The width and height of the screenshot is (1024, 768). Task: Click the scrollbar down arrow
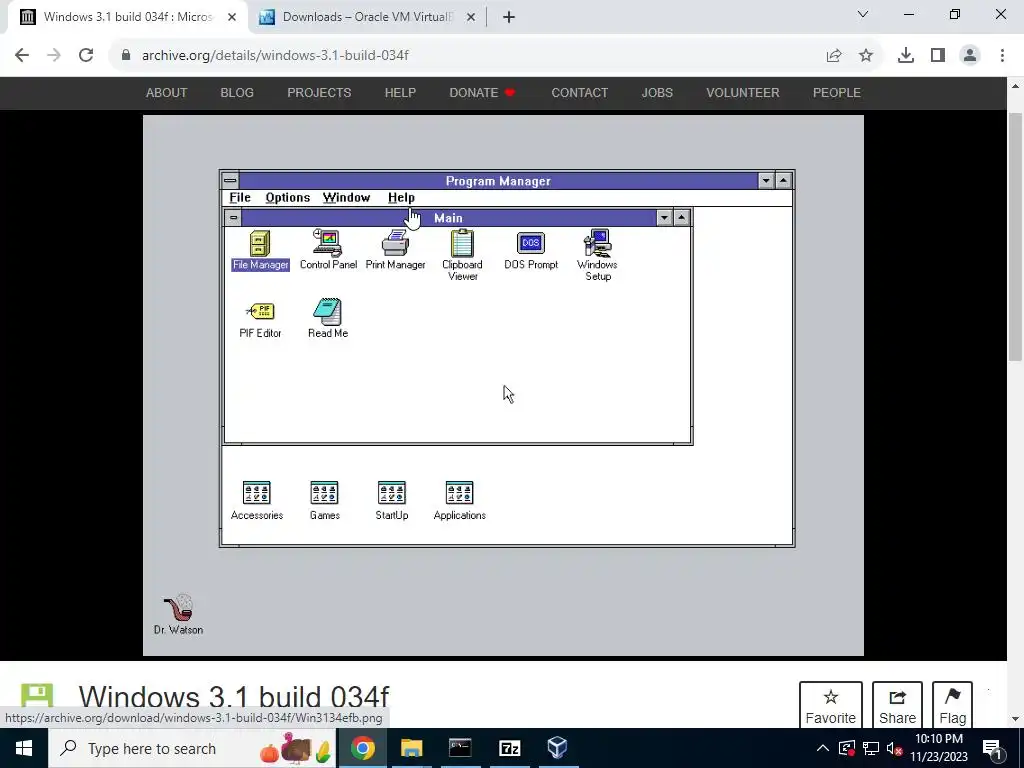click(1015, 719)
